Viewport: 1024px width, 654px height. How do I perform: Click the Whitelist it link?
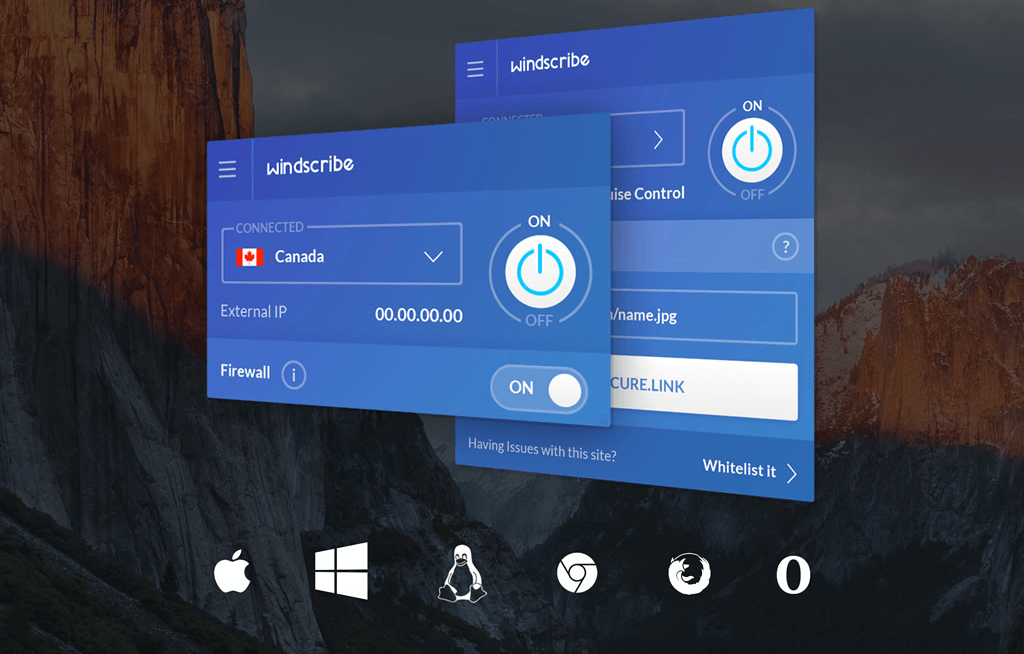tap(739, 468)
